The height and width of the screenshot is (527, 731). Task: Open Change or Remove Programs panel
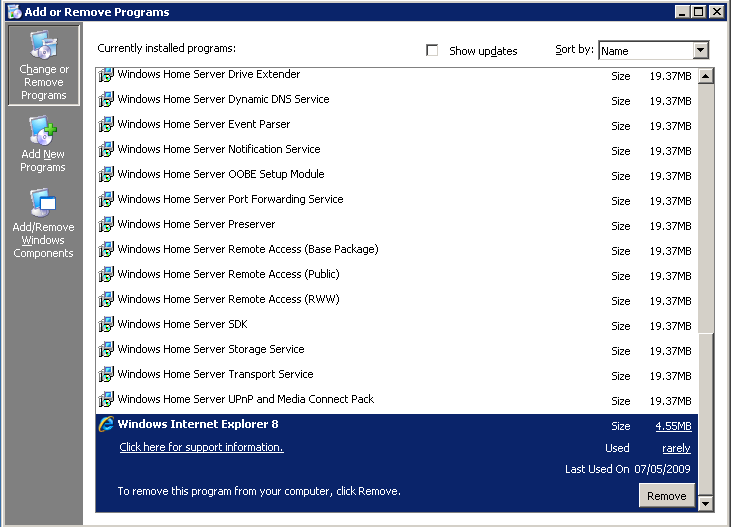(44, 65)
